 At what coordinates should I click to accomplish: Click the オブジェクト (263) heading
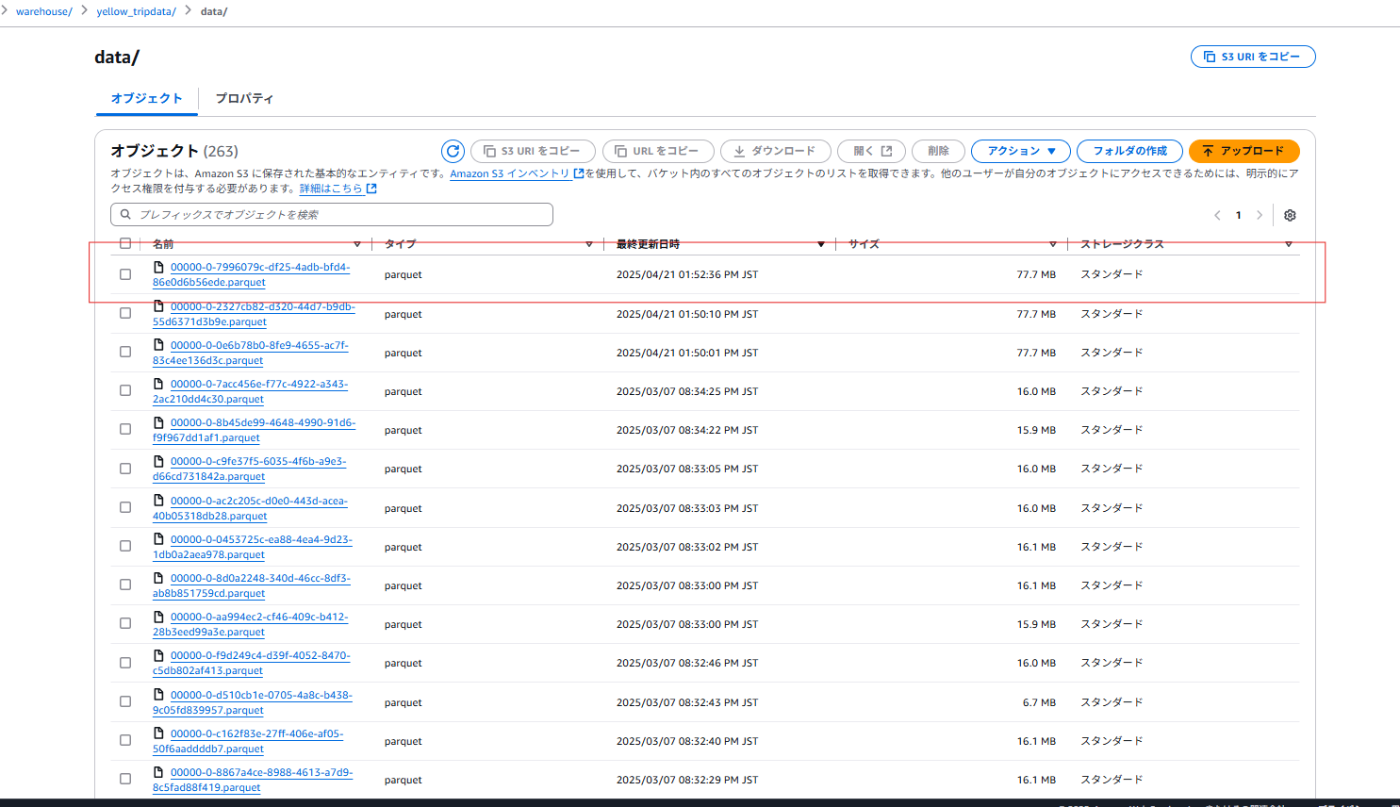174,151
